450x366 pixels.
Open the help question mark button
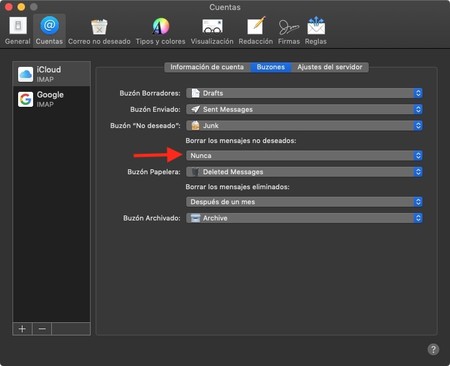click(x=433, y=349)
